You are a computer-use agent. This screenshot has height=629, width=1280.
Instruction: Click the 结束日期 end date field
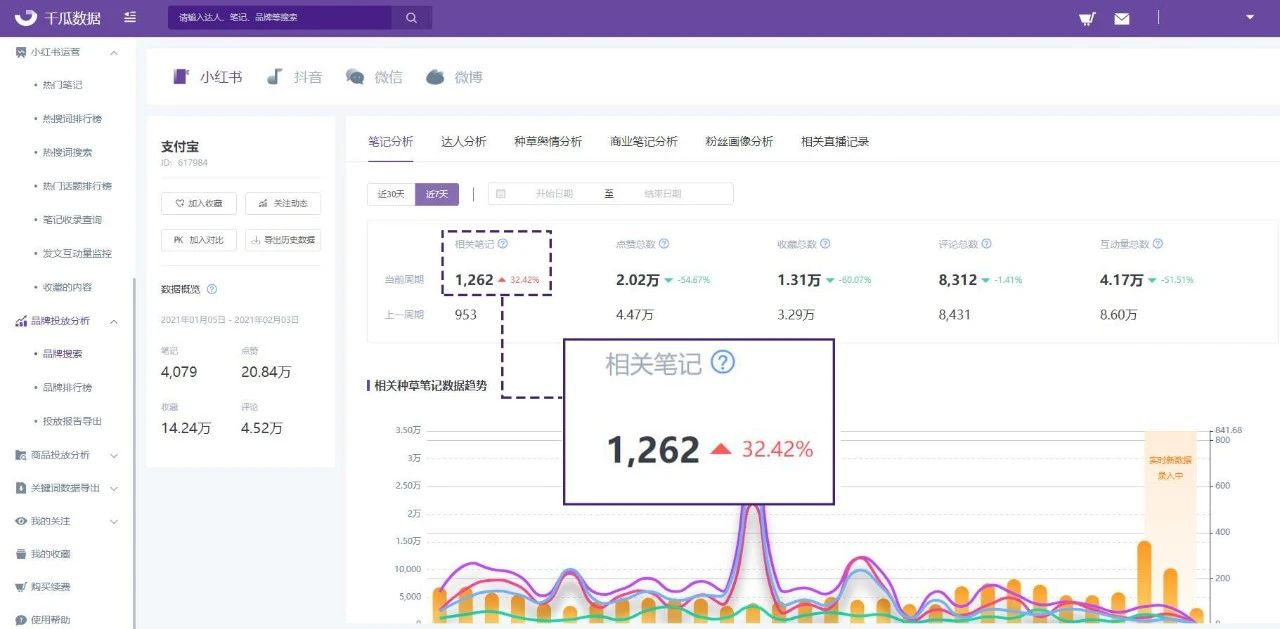point(663,194)
